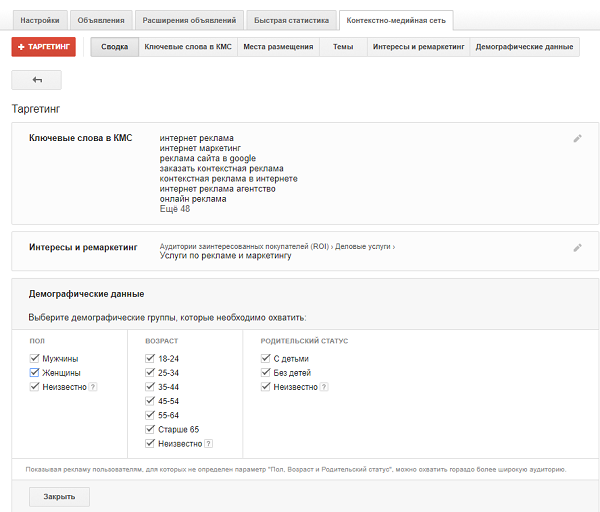Image resolution: width=600 pixels, height=512 pixels.
Task: Click the pencil edit icon for Ключевые слова в КМС
Action: [577, 139]
